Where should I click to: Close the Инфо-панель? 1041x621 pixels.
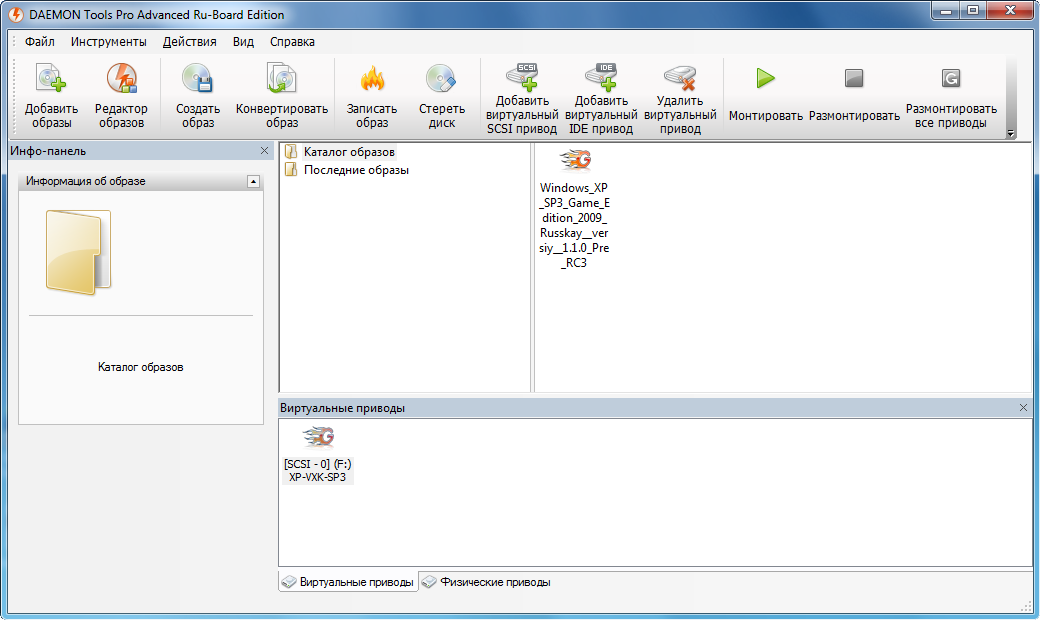click(x=264, y=151)
